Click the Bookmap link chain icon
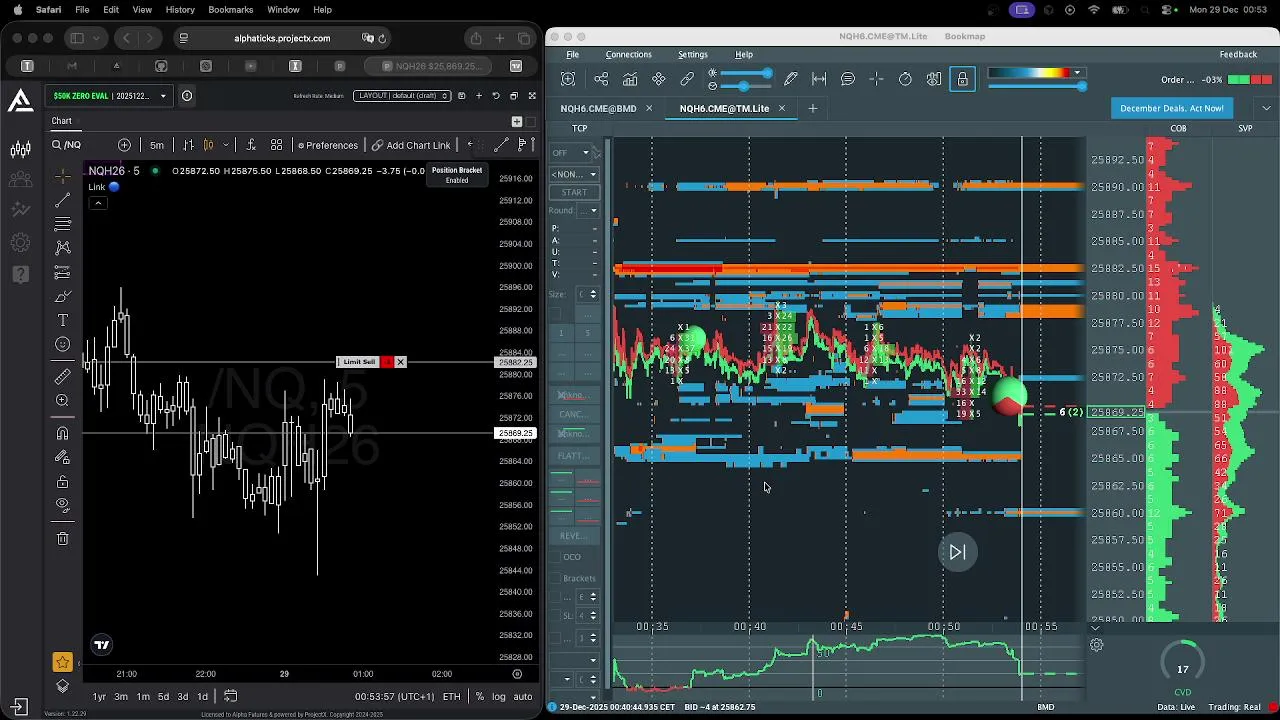Screen dimensions: 1280x720 [687, 79]
